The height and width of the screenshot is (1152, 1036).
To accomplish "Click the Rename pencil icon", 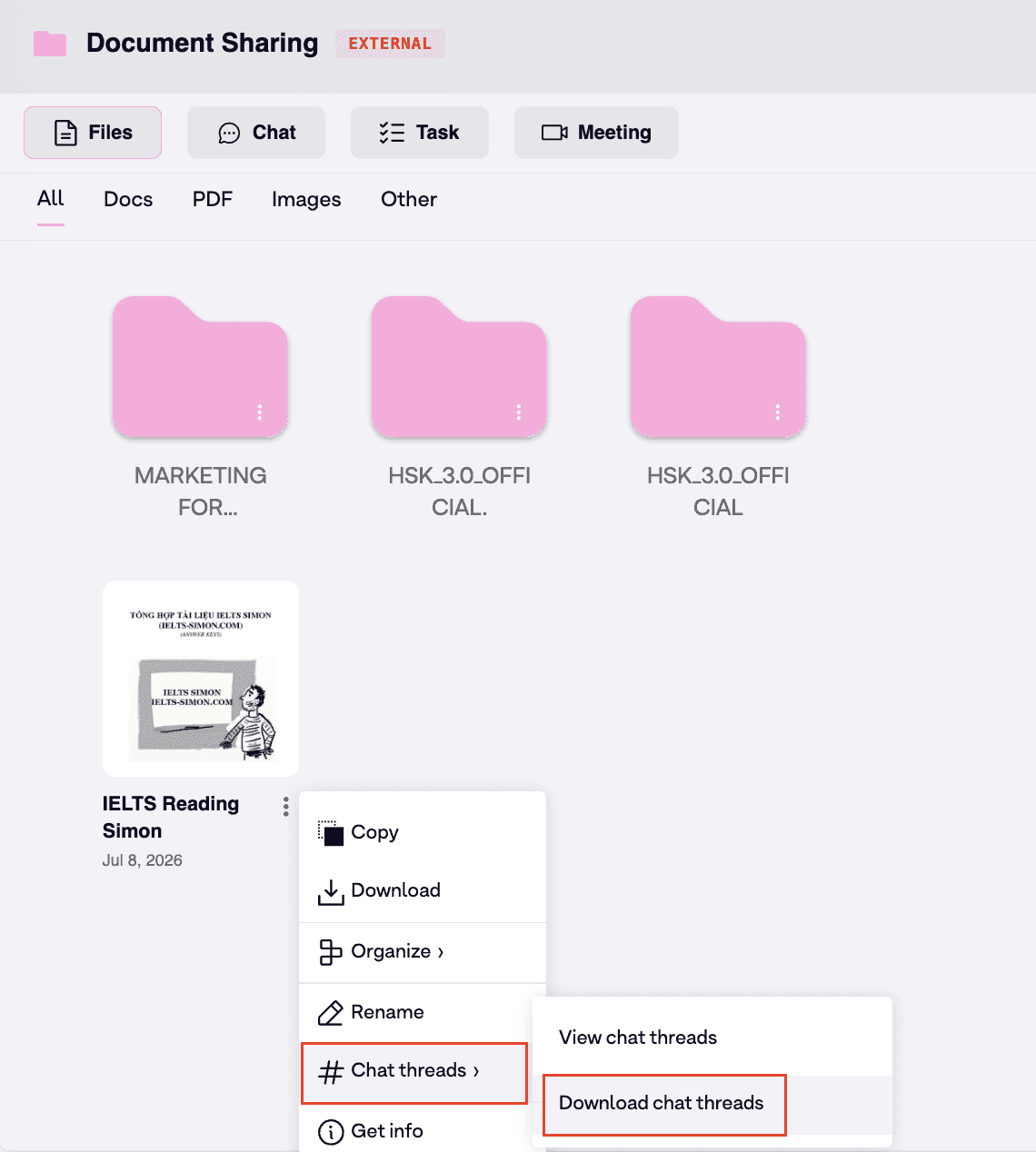I will (x=331, y=1013).
